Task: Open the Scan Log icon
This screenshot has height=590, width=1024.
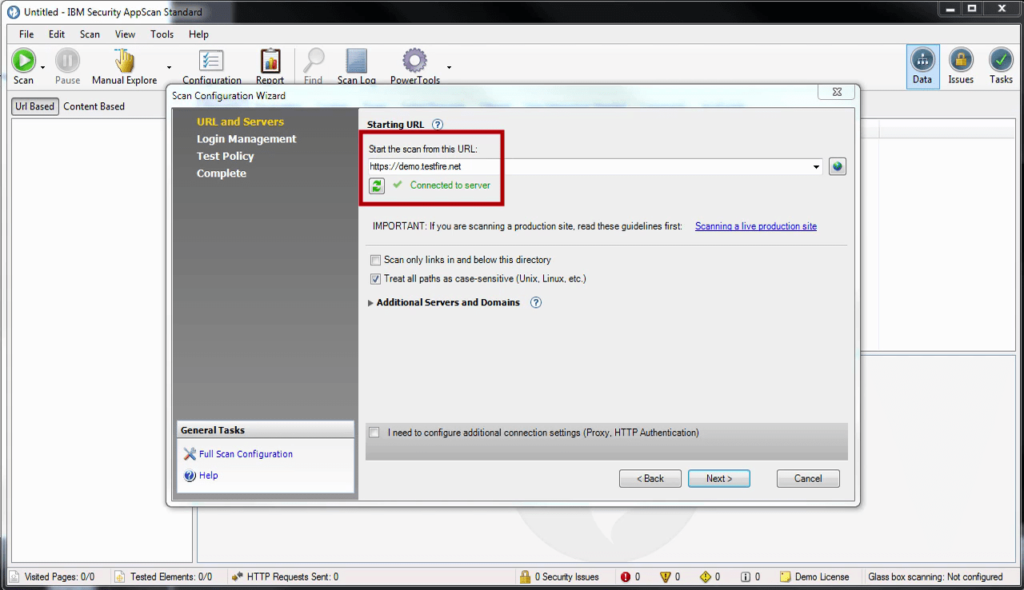Action: pyautogui.click(x=356, y=62)
